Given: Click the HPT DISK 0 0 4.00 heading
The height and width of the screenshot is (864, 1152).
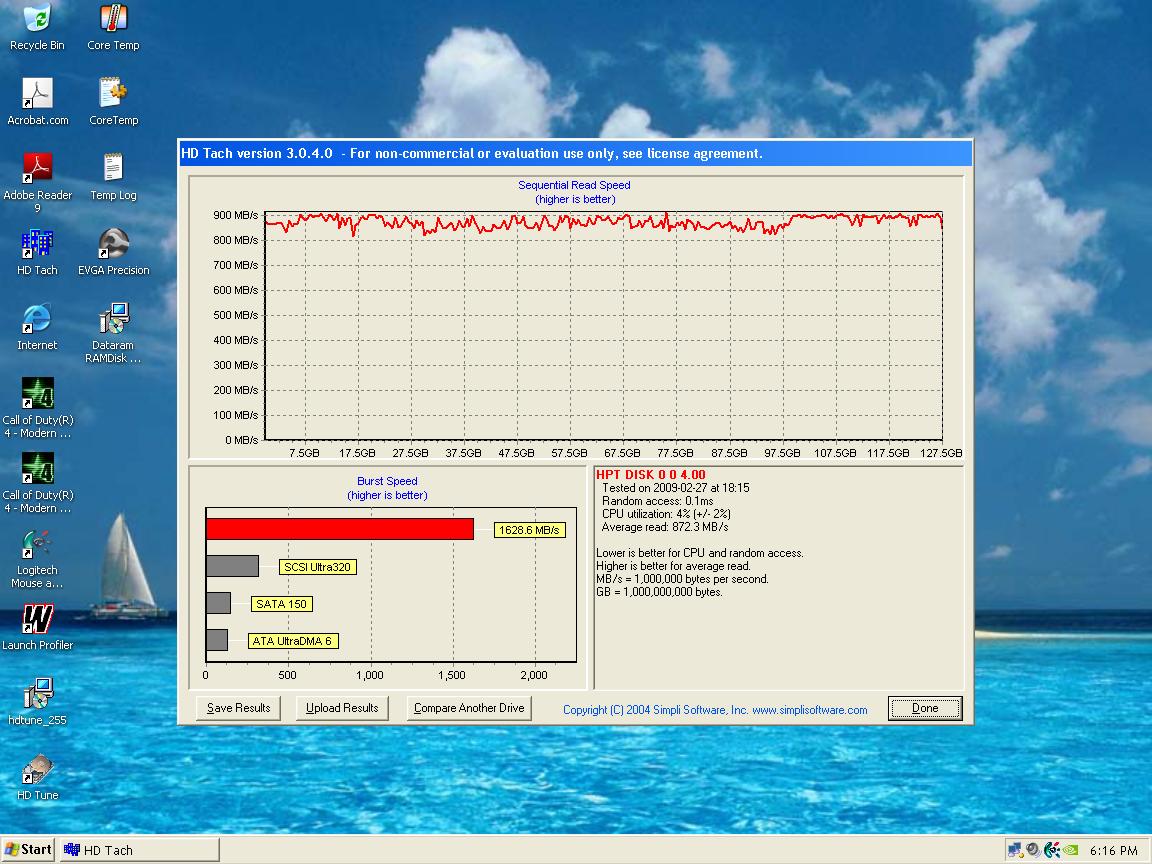Looking at the screenshot, I should [650, 475].
